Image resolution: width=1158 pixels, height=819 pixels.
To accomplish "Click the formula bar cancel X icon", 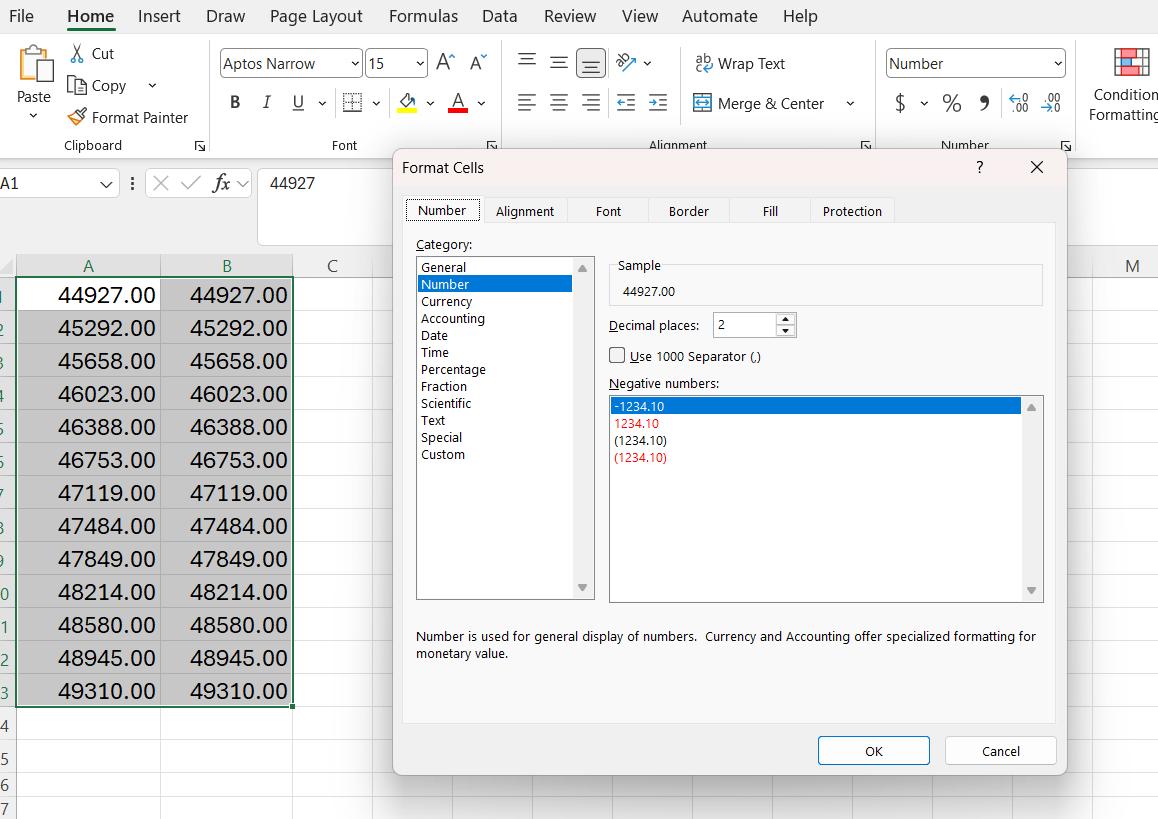I will coord(161,183).
